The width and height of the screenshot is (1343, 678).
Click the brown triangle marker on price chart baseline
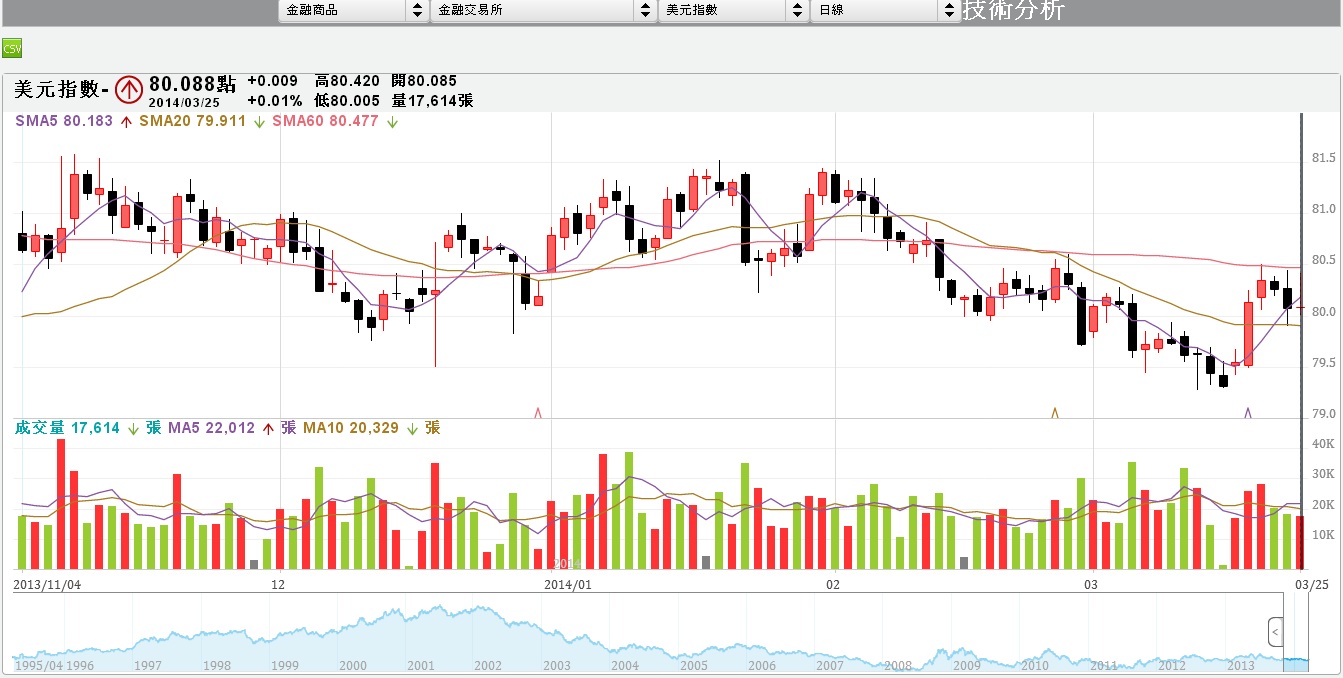(x=1054, y=412)
